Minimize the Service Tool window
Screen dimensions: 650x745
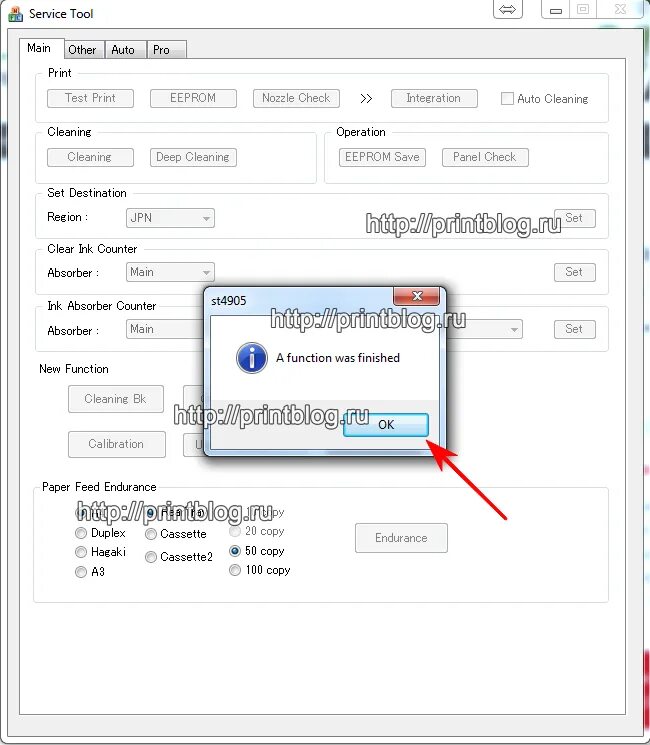coord(556,9)
